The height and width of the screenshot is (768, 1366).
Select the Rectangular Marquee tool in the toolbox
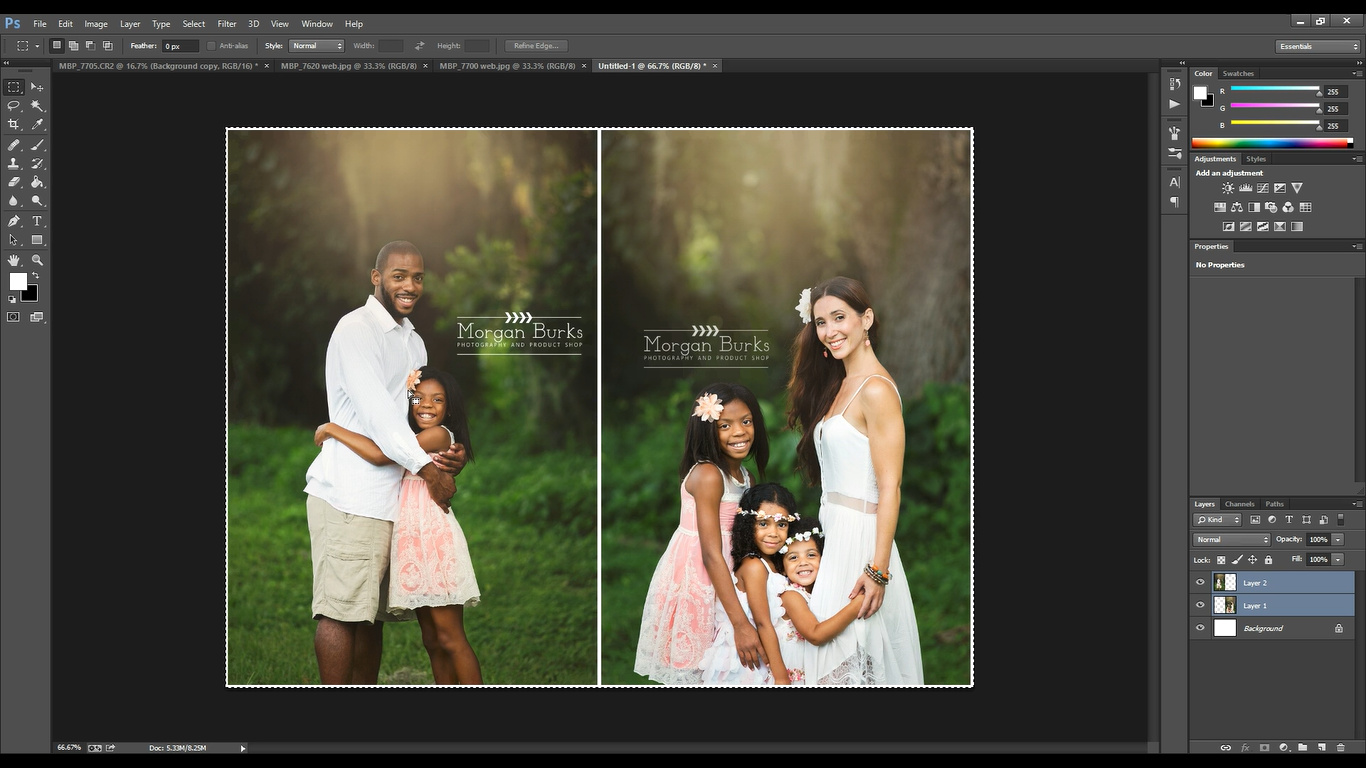(14, 87)
